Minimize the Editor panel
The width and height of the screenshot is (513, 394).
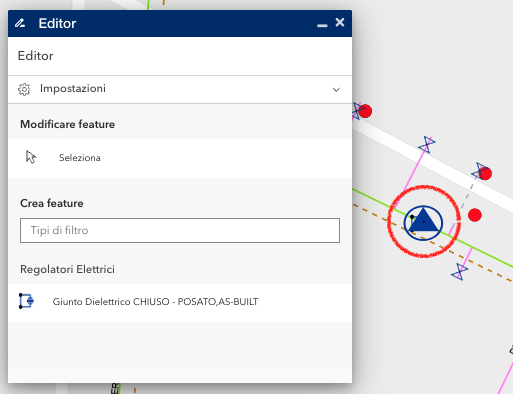coord(322,25)
